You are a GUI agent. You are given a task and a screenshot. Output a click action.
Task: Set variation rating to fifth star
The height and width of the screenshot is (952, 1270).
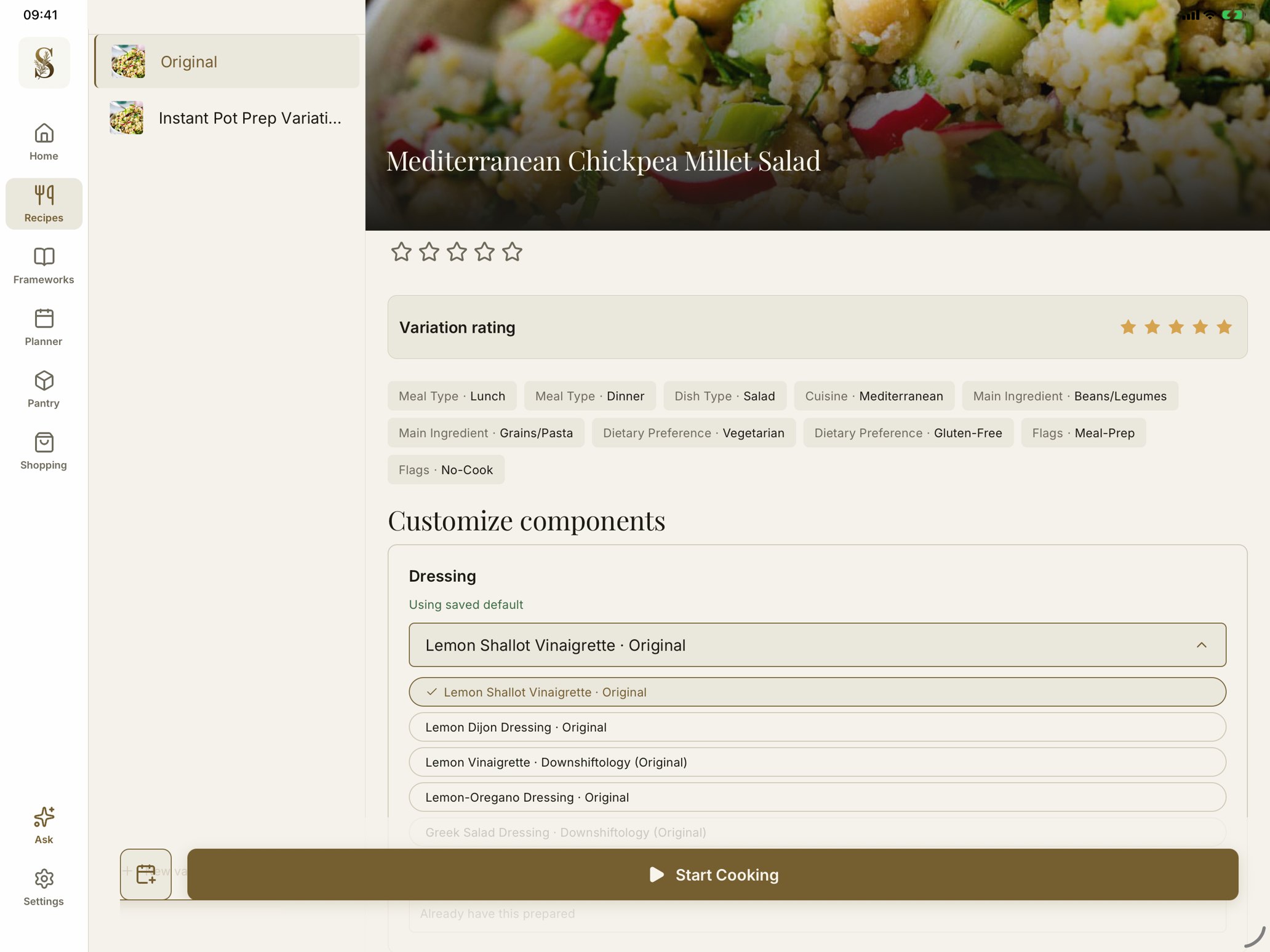click(x=1224, y=327)
